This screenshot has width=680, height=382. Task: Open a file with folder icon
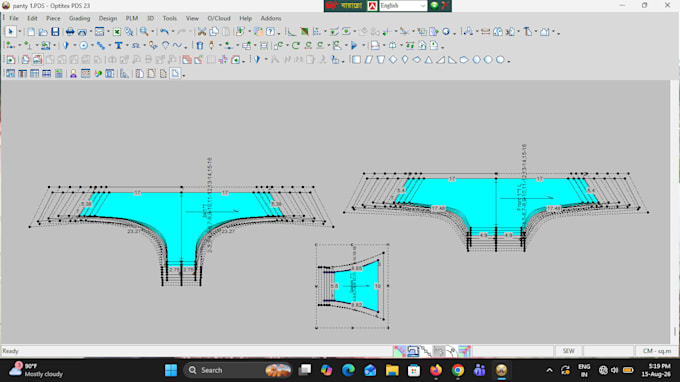pos(43,32)
